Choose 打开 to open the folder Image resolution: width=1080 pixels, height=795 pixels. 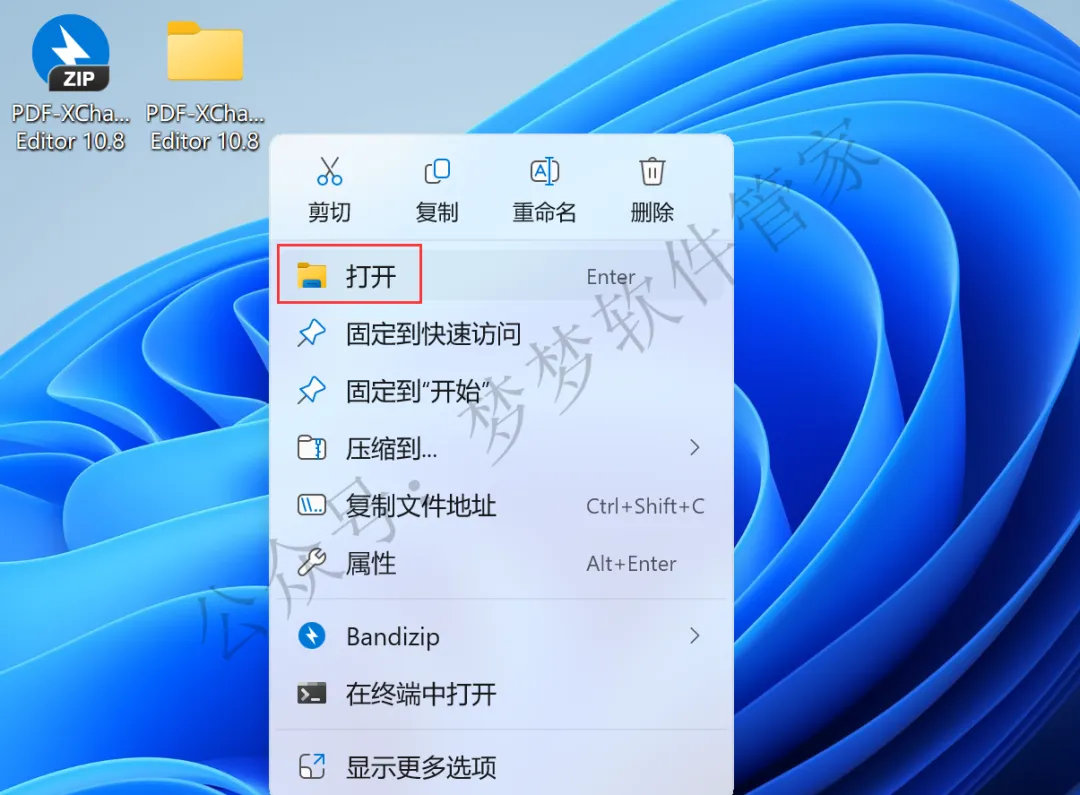(501, 276)
